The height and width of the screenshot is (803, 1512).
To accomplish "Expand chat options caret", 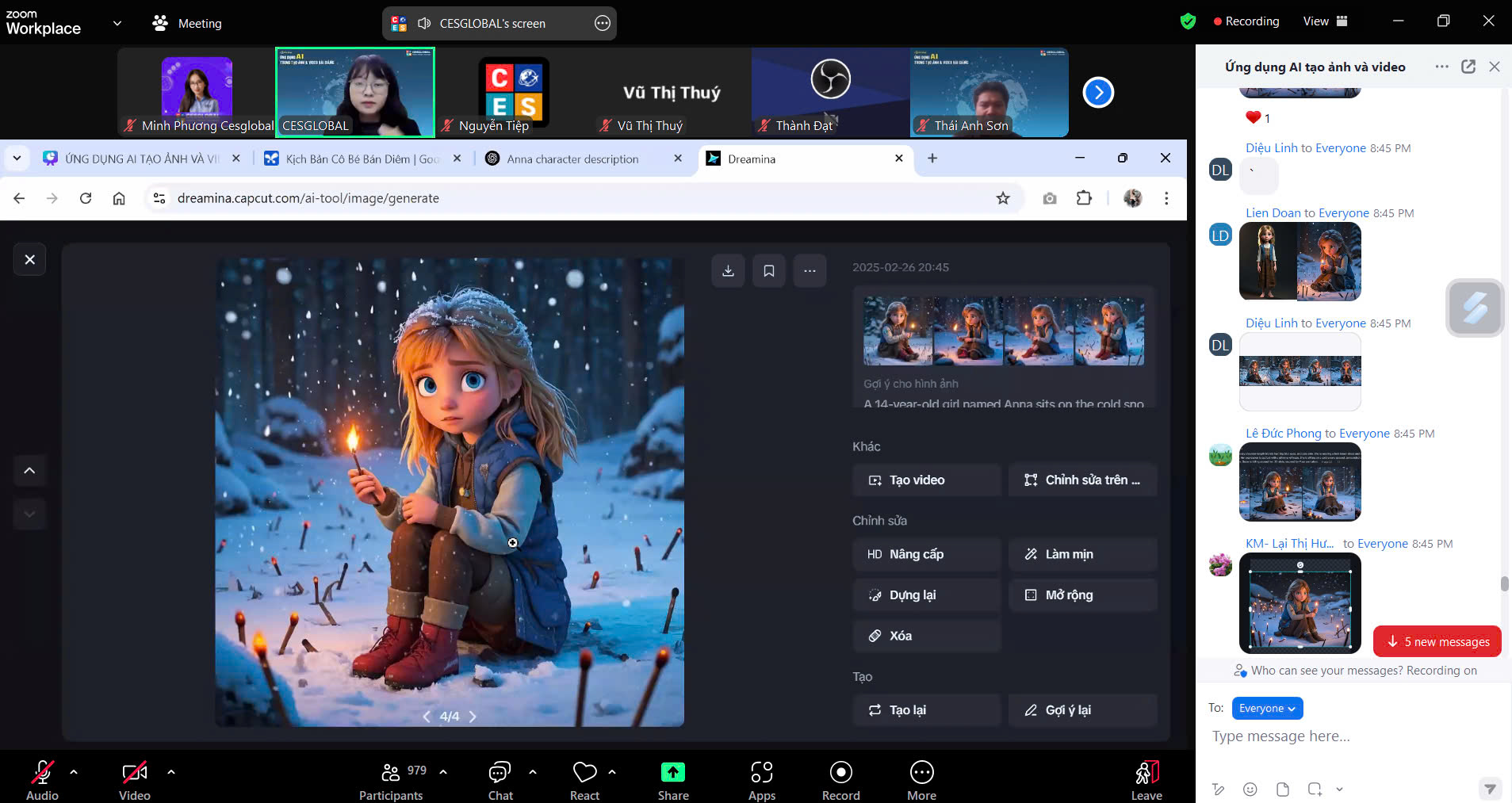I will click(x=533, y=771).
